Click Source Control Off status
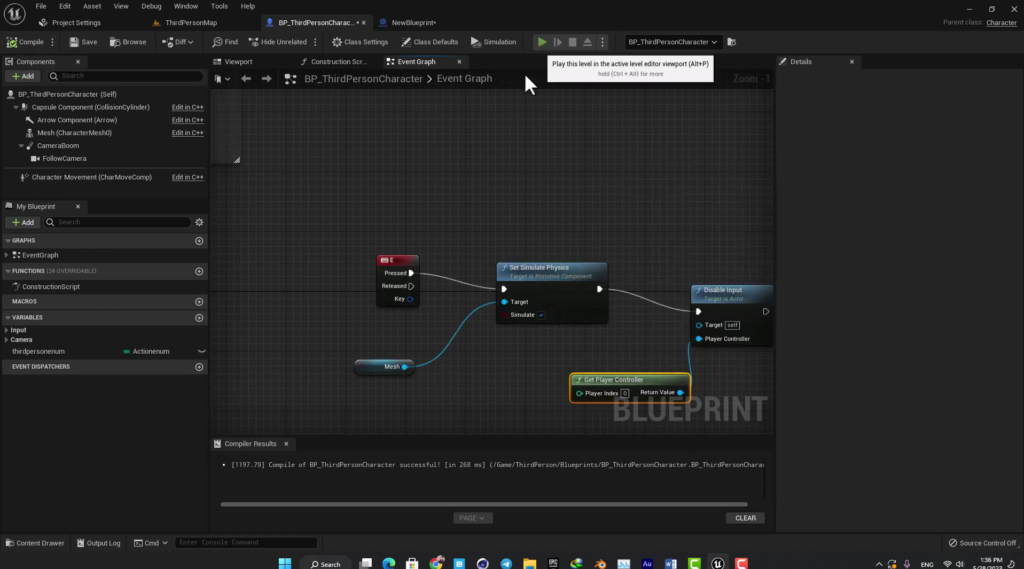Viewport: 1024px width, 569px height. [982, 543]
